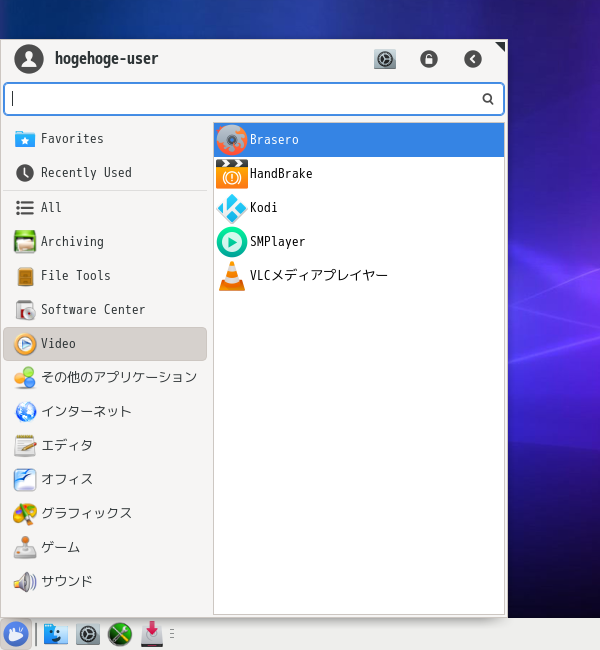Viewport: 600px width, 650px height.
Task: Start SMPlayer from its green play icon
Action: (x=232, y=242)
